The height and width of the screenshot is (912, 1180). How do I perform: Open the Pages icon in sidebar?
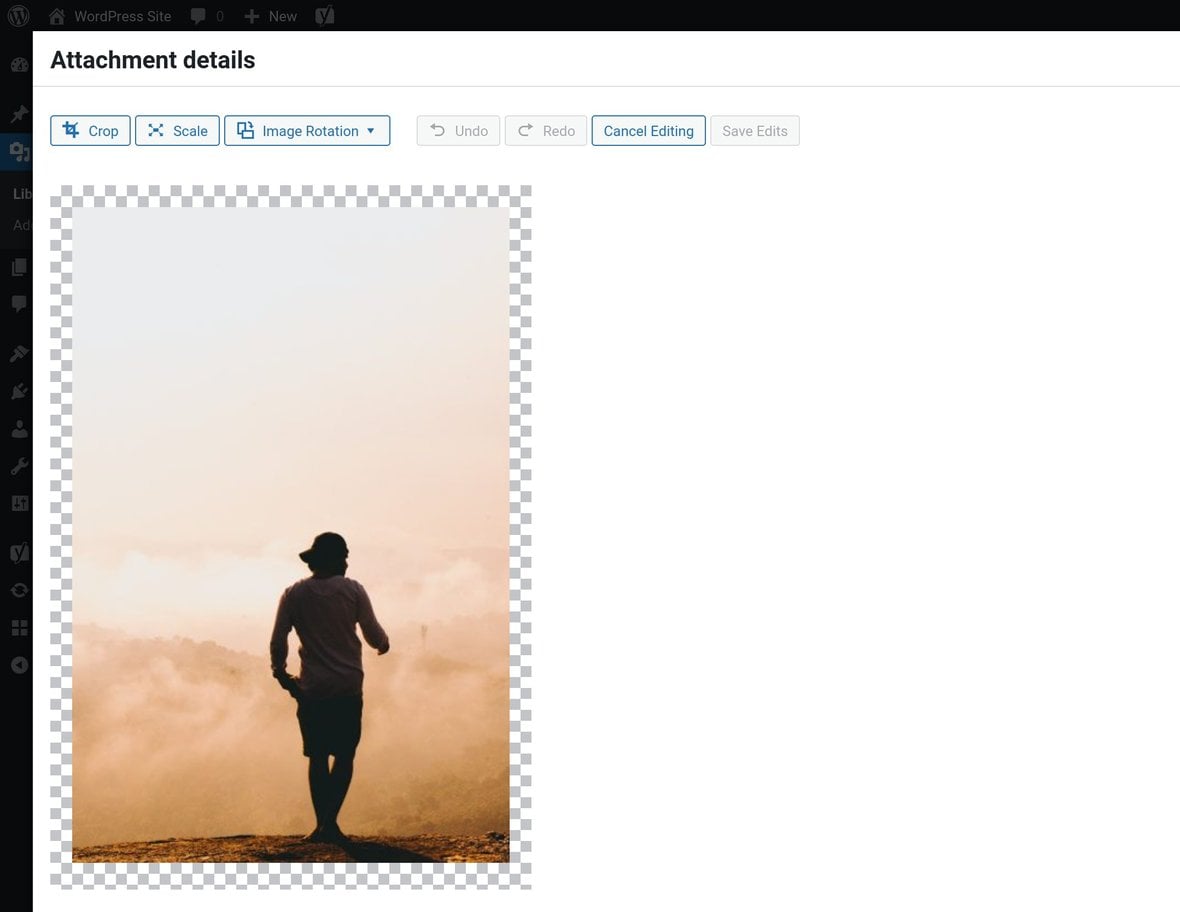[x=20, y=267]
